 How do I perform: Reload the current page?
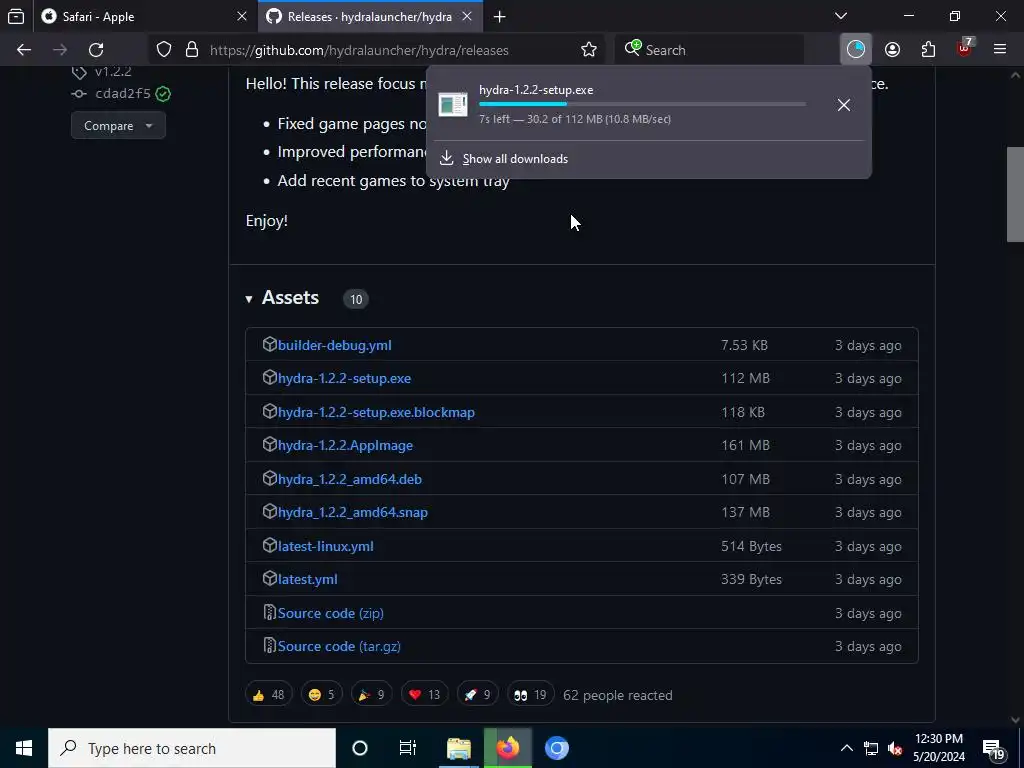(x=96, y=50)
